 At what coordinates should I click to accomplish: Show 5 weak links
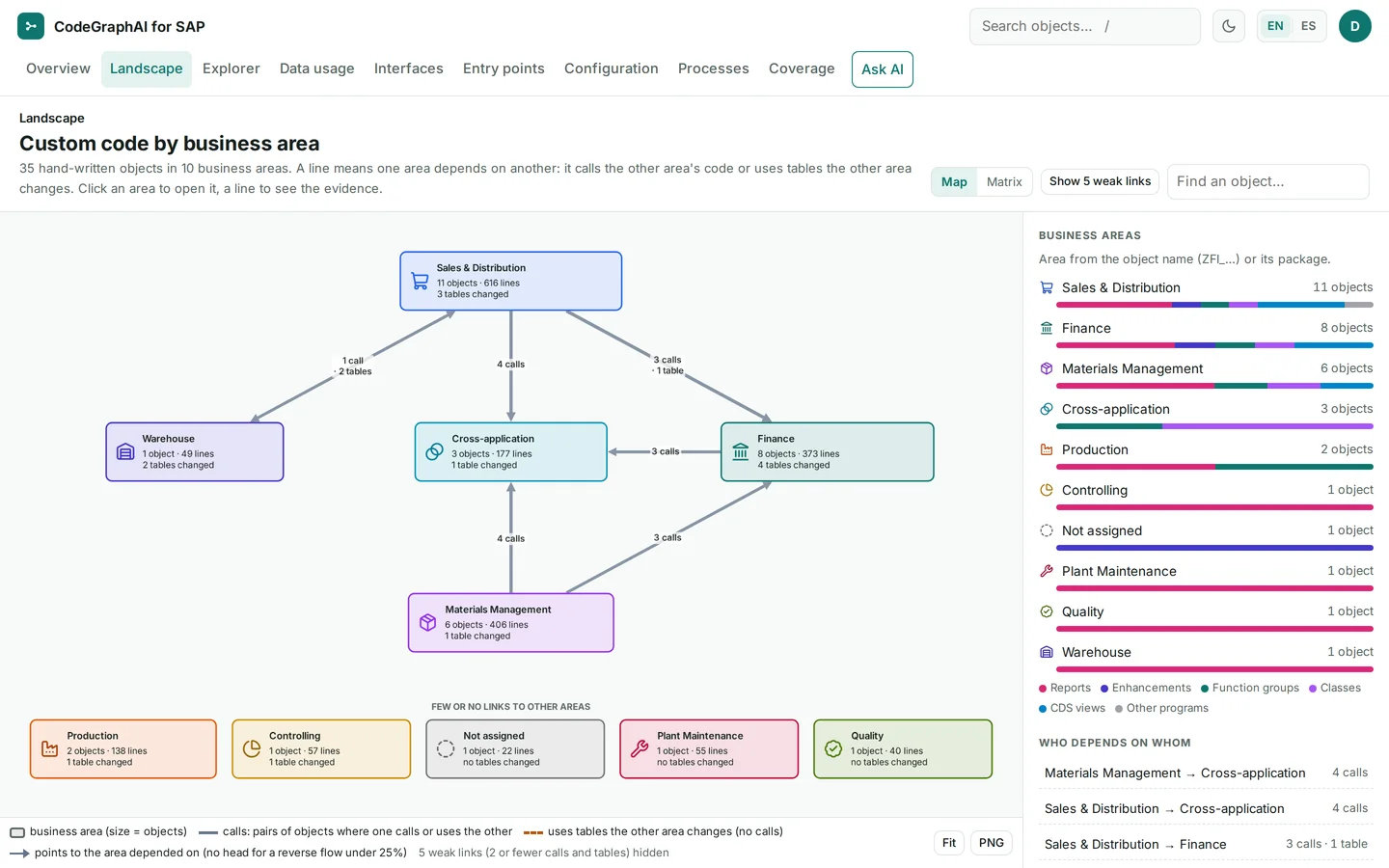coord(1100,181)
